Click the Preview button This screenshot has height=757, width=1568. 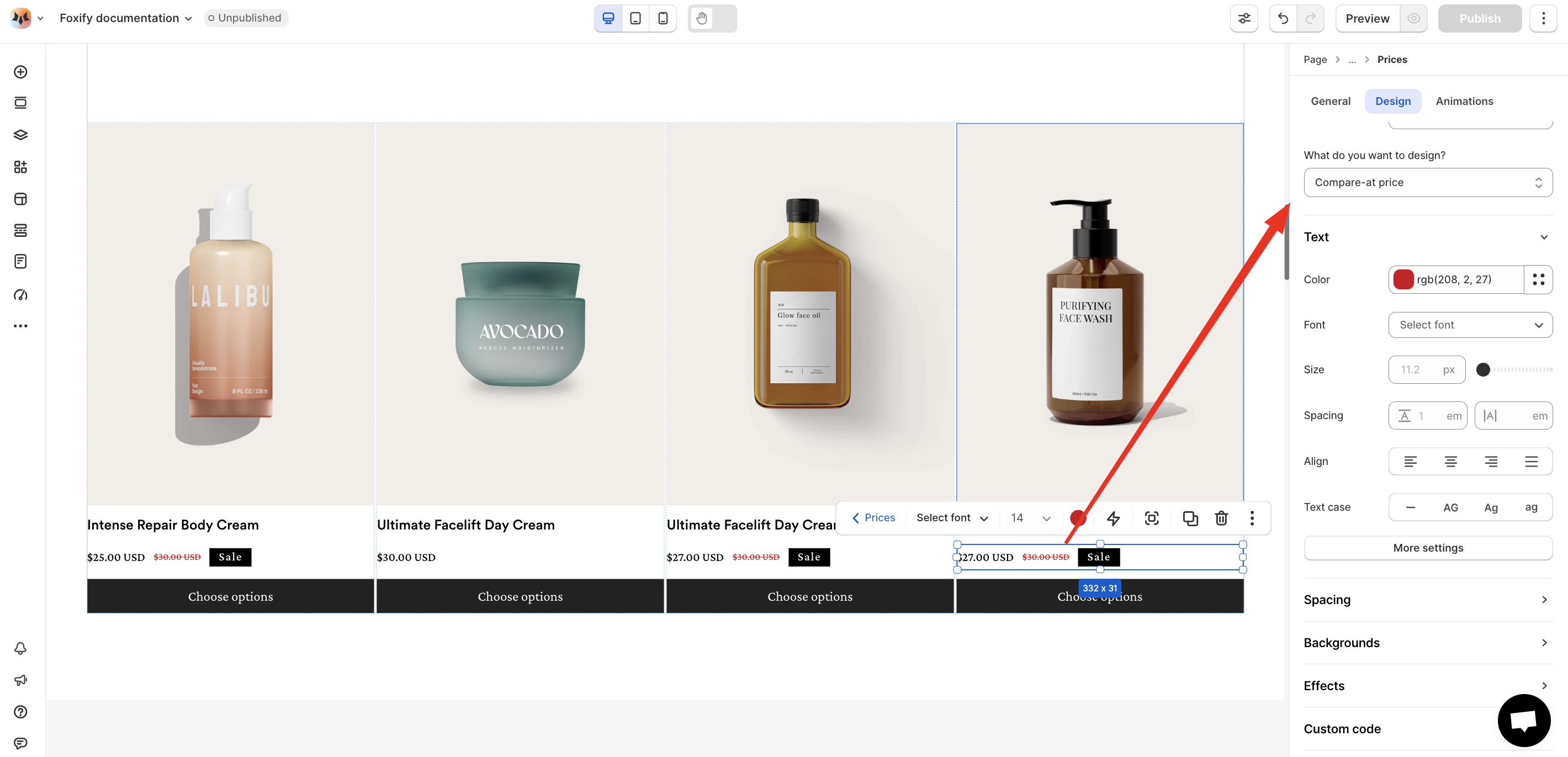pos(1367,18)
